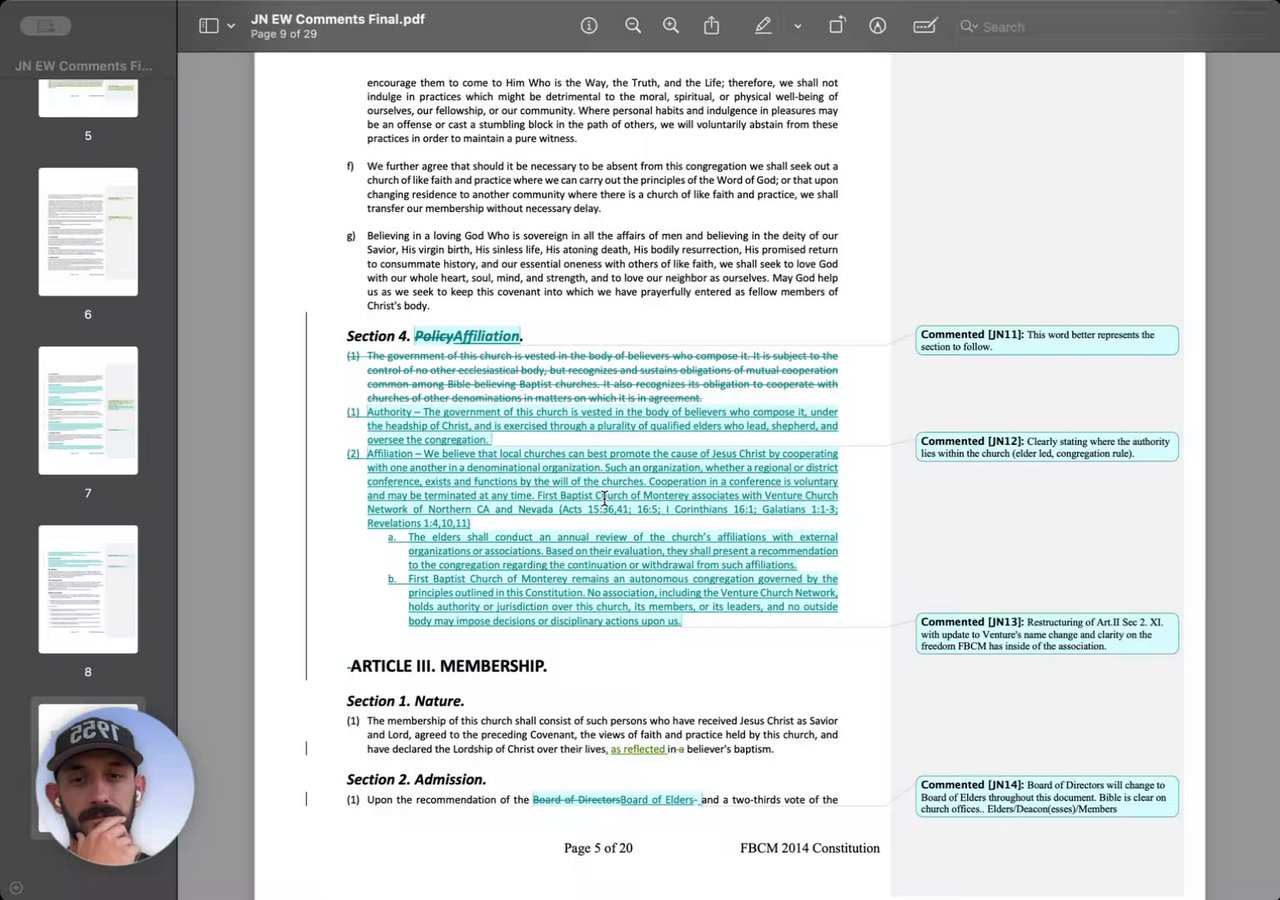Zoom in on the PDF

(x=671, y=26)
